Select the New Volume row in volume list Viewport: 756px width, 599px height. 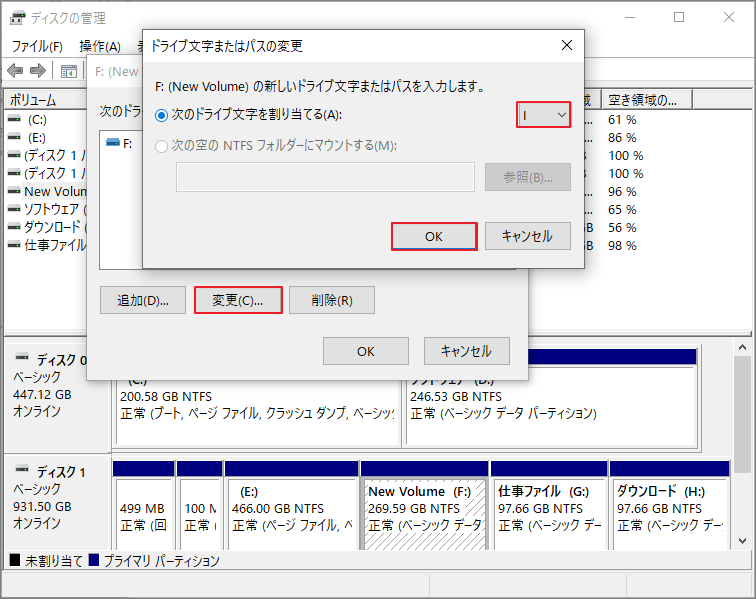tap(47, 191)
